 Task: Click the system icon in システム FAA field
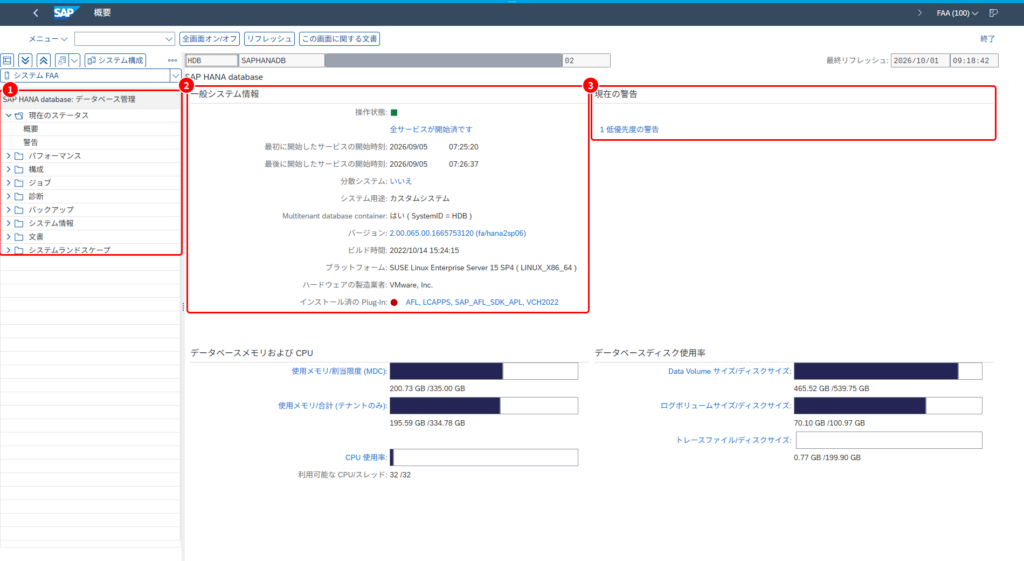click(7, 76)
